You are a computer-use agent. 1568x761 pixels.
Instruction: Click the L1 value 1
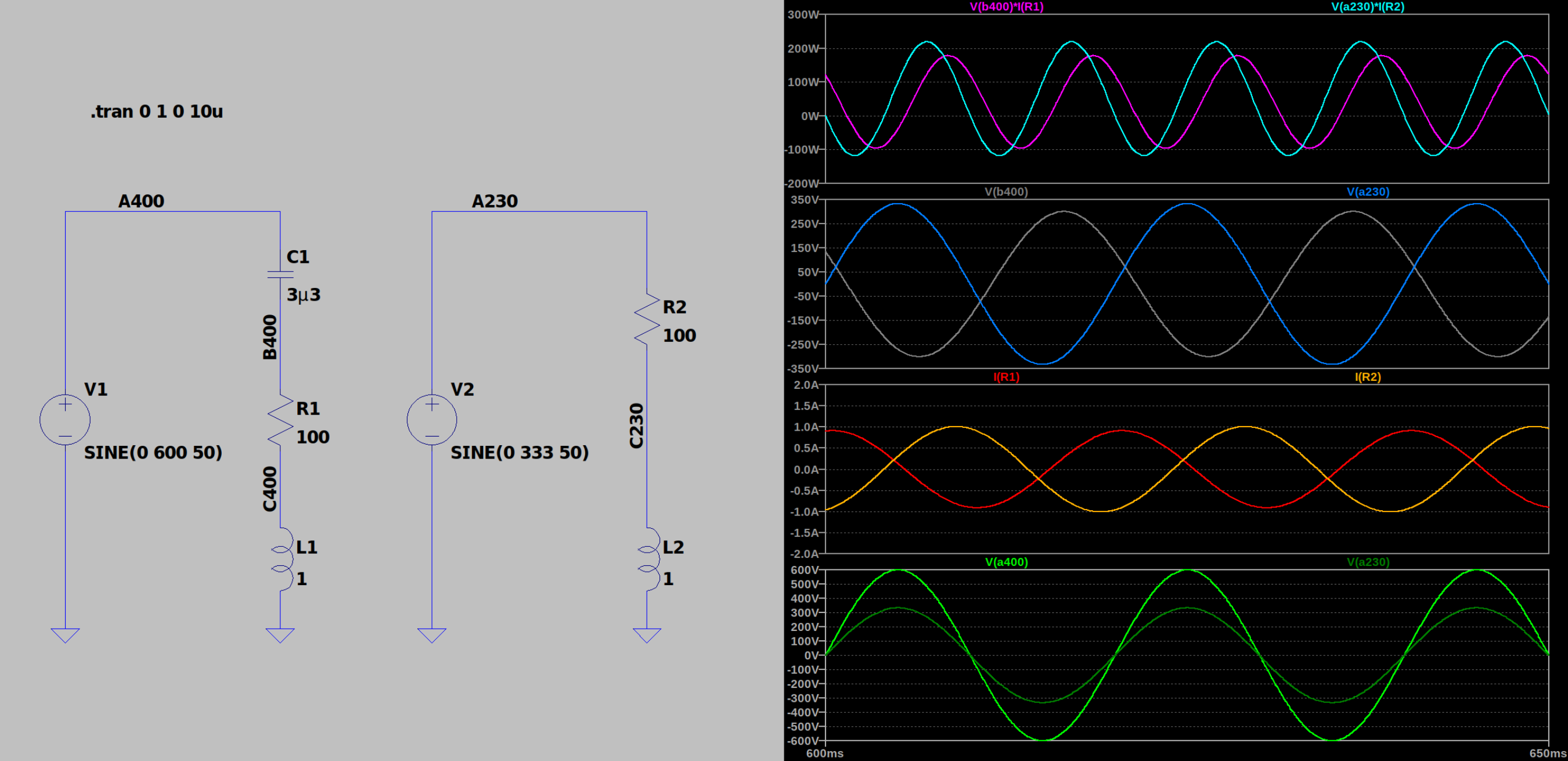[301, 578]
